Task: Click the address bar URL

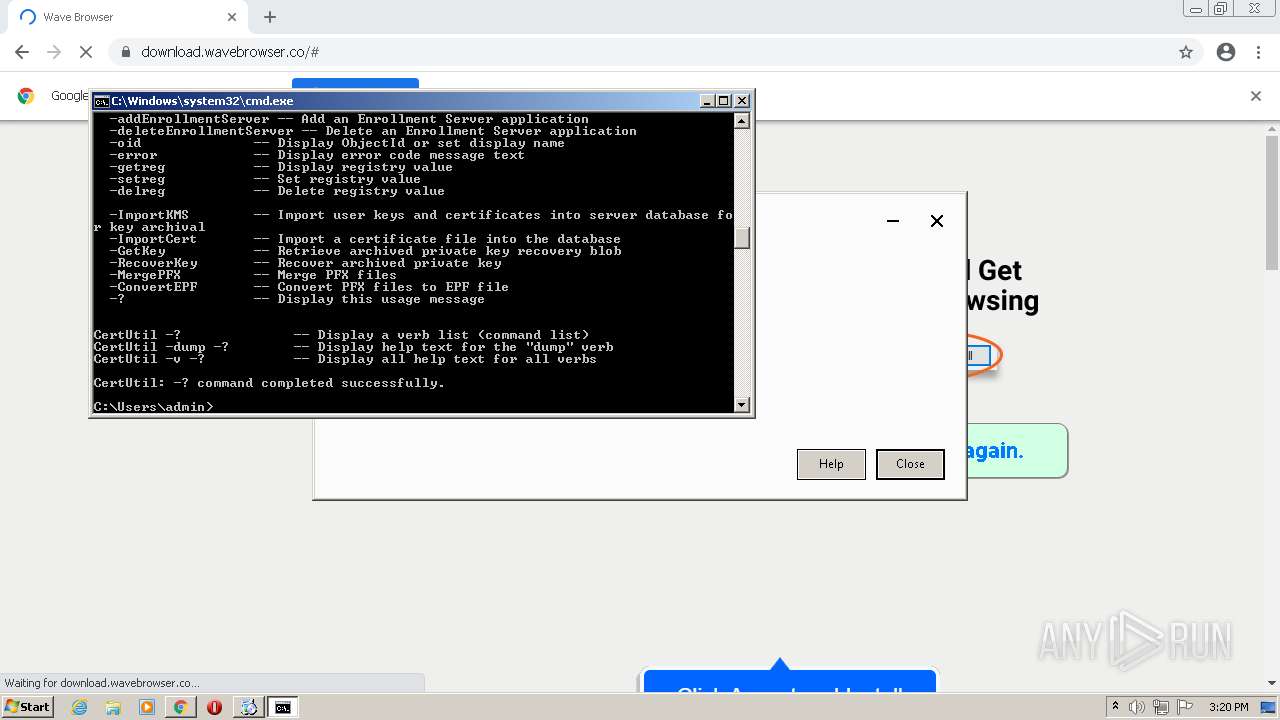Action: tap(230, 52)
